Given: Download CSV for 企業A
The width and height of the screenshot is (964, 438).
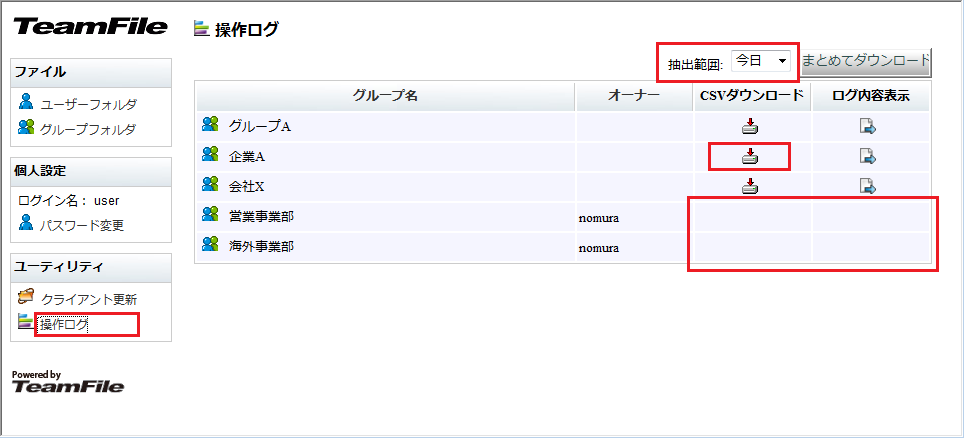Looking at the screenshot, I should click(x=750, y=156).
